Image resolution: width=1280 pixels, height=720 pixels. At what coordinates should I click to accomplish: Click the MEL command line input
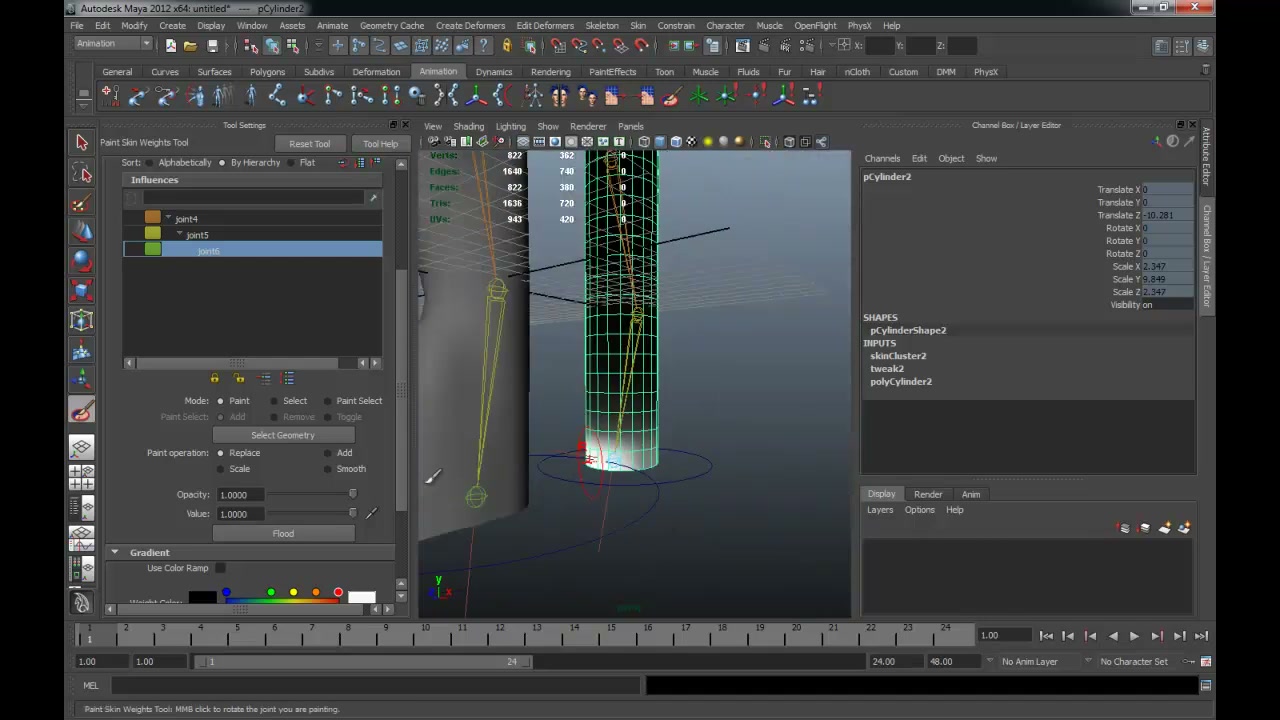tap(375, 686)
